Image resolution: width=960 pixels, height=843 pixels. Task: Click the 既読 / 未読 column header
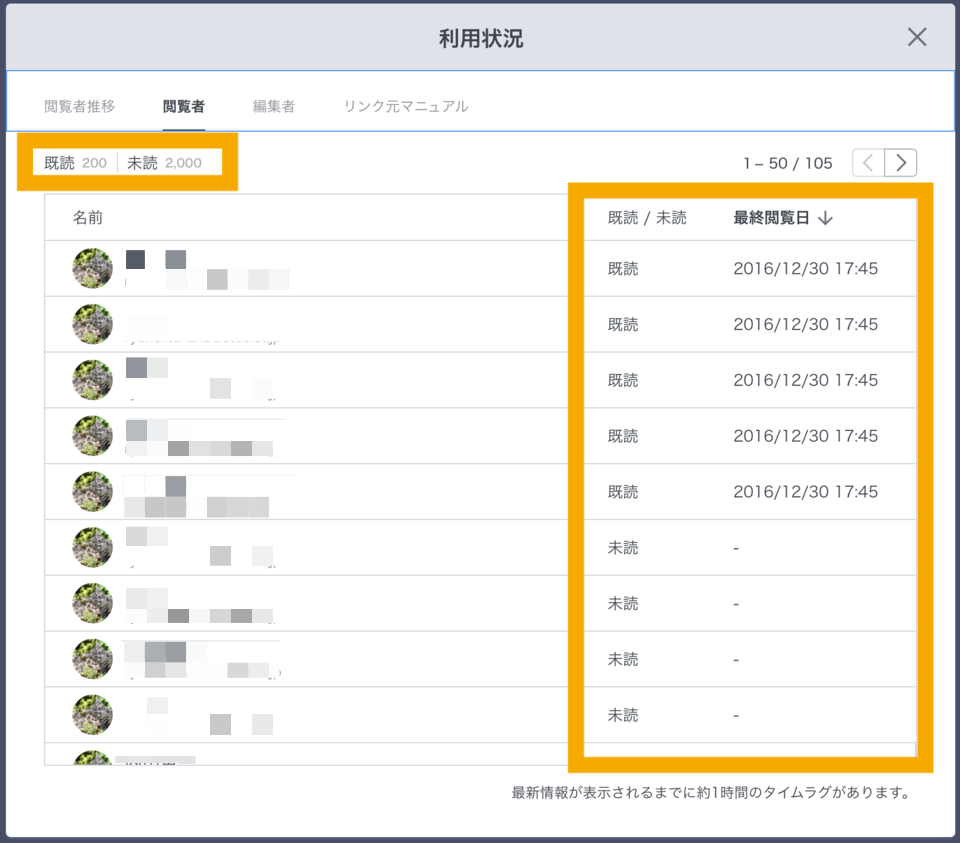point(647,218)
